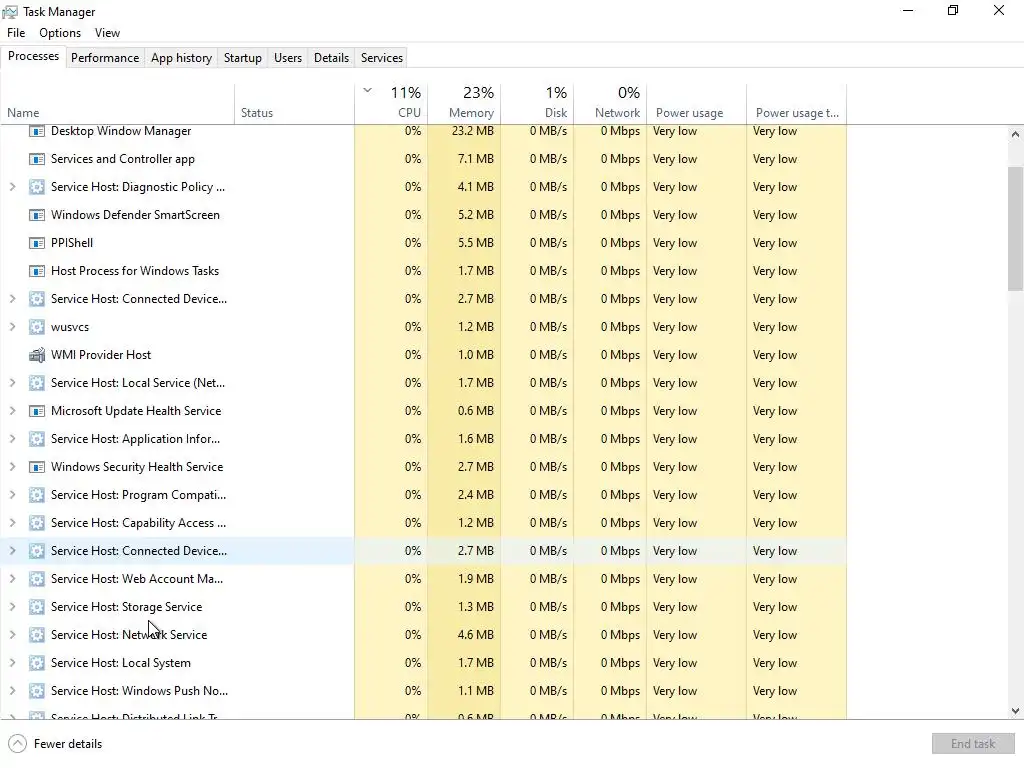Click the Service Host: Web Account Ma... icon
Viewport: 1024px width, 768px height.
pyautogui.click(x=37, y=579)
